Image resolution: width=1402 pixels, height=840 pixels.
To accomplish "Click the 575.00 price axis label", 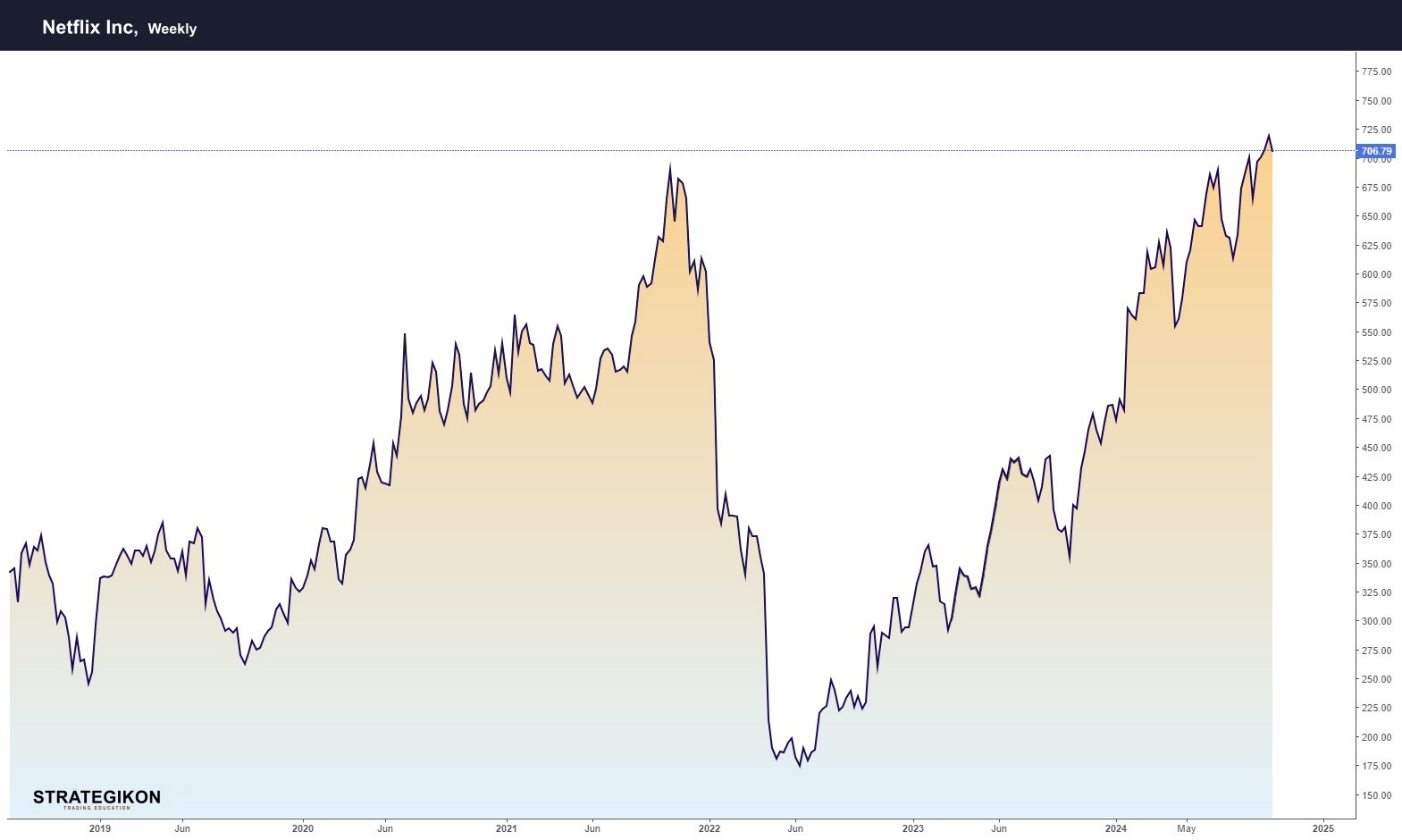I will (x=1376, y=303).
